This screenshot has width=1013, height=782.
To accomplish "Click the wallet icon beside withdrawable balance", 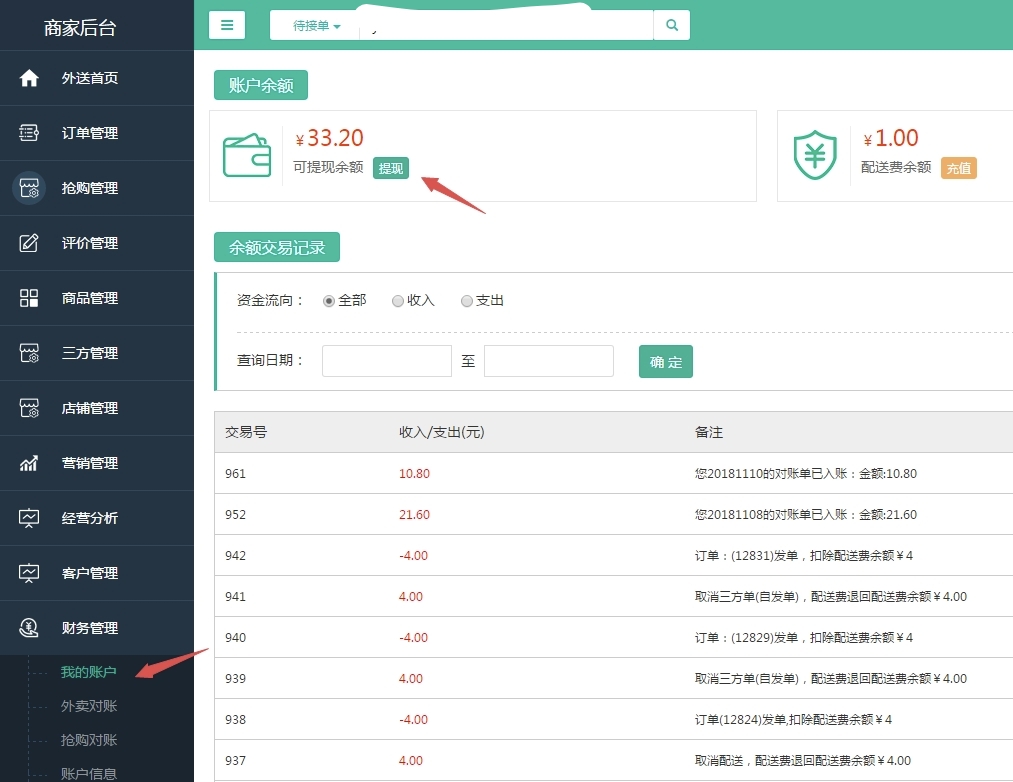I will 246,156.
